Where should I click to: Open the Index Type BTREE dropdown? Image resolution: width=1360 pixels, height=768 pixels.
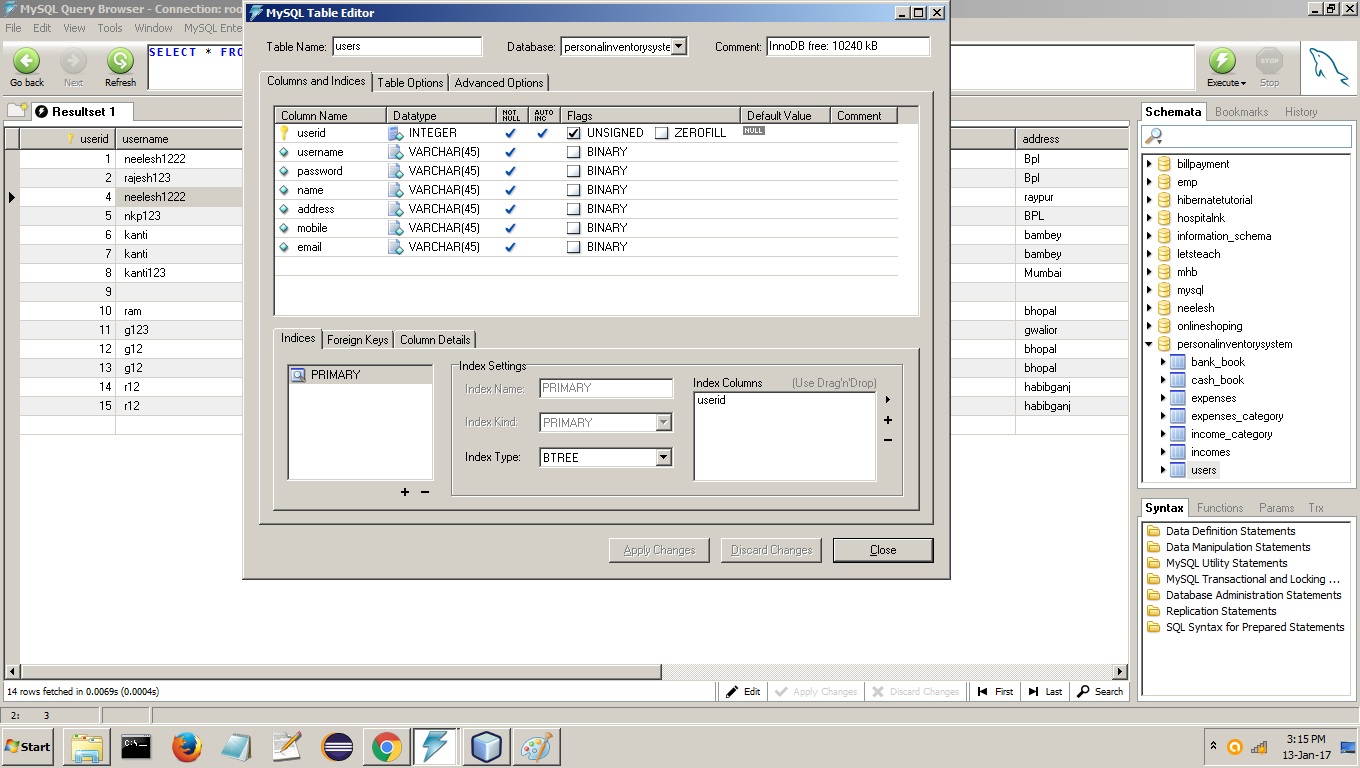click(663, 457)
